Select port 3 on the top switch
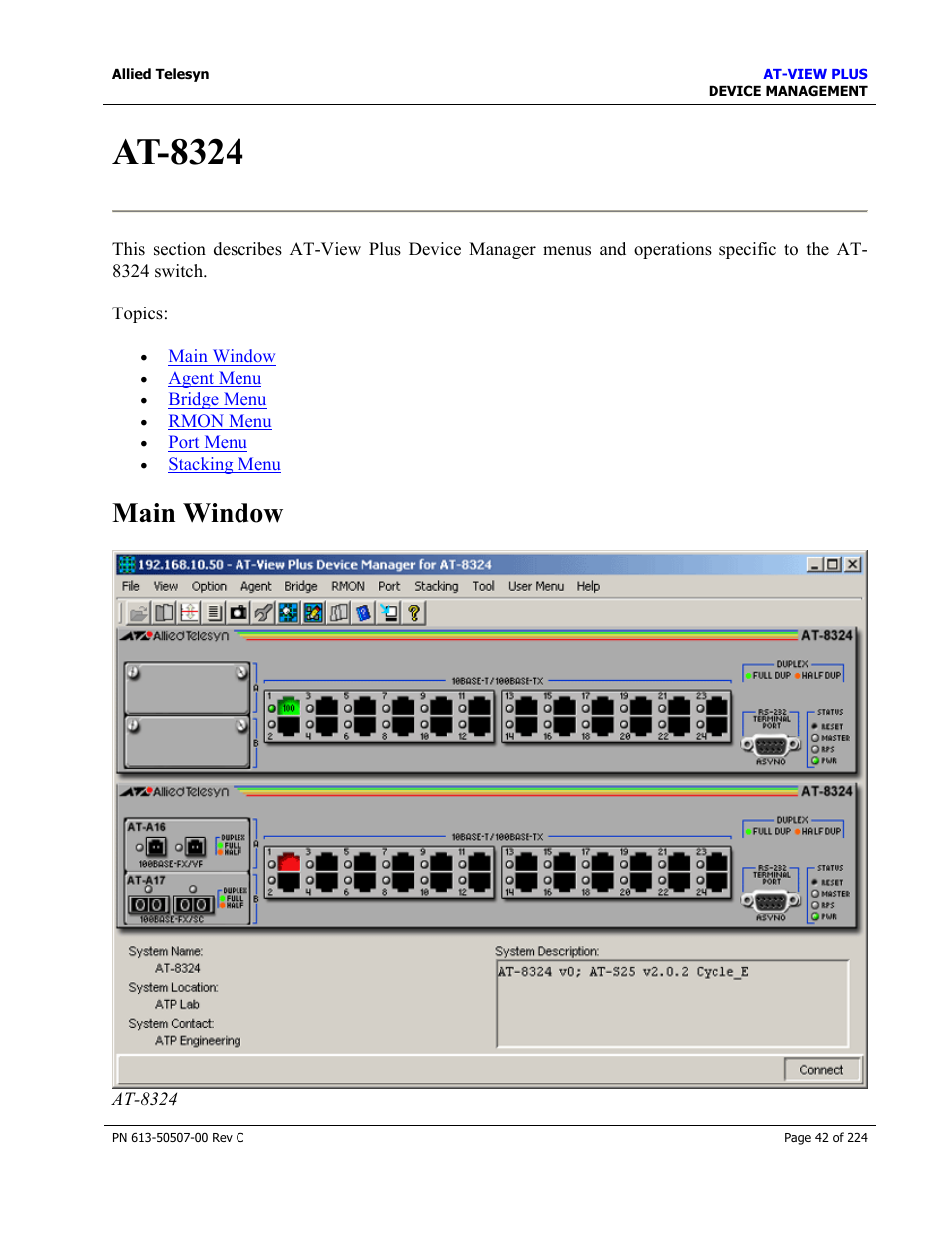This screenshot has width=952, height=1233. 327,707
